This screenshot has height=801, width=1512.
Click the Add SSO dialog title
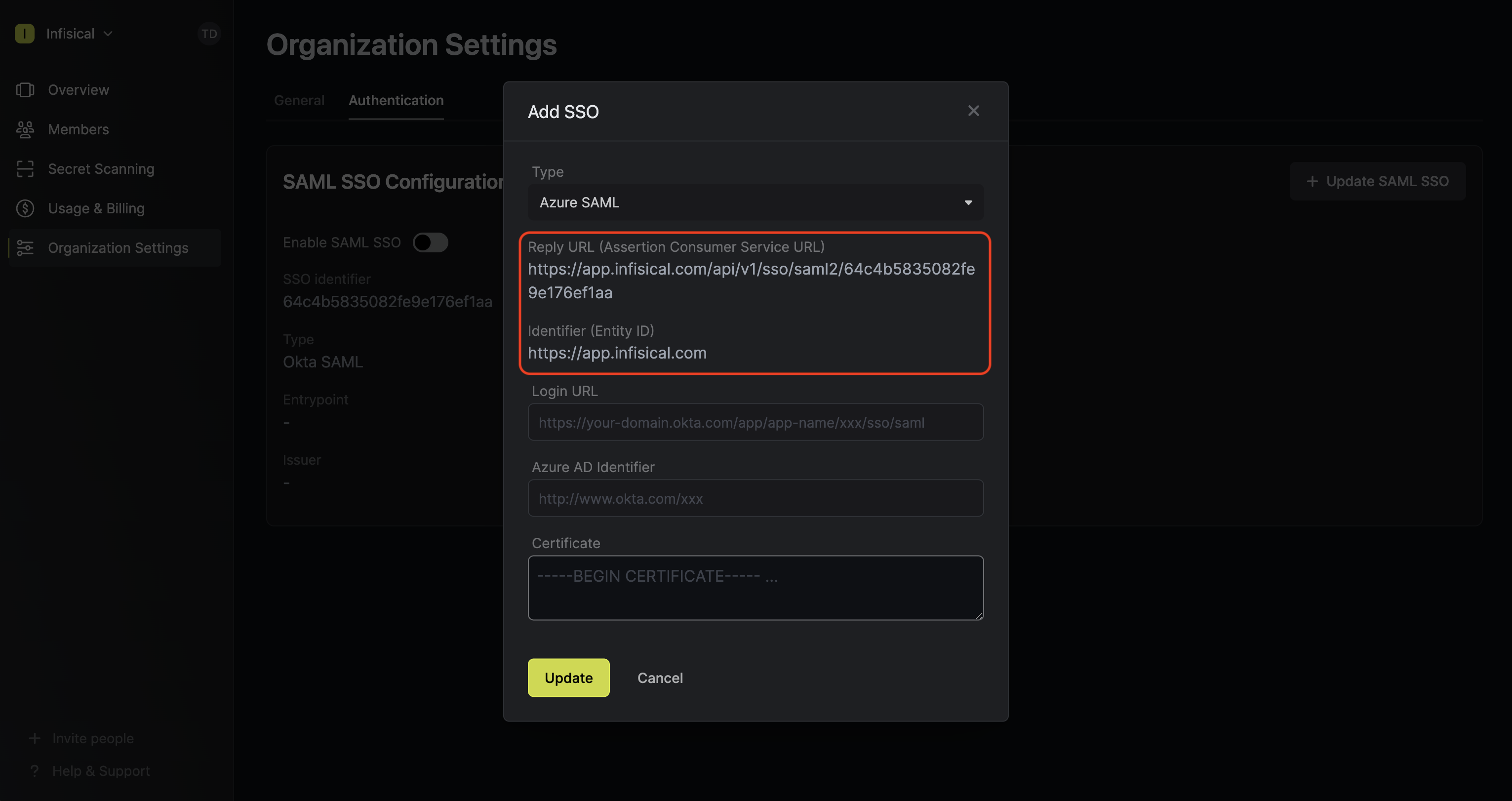click(x=563, y=112)
